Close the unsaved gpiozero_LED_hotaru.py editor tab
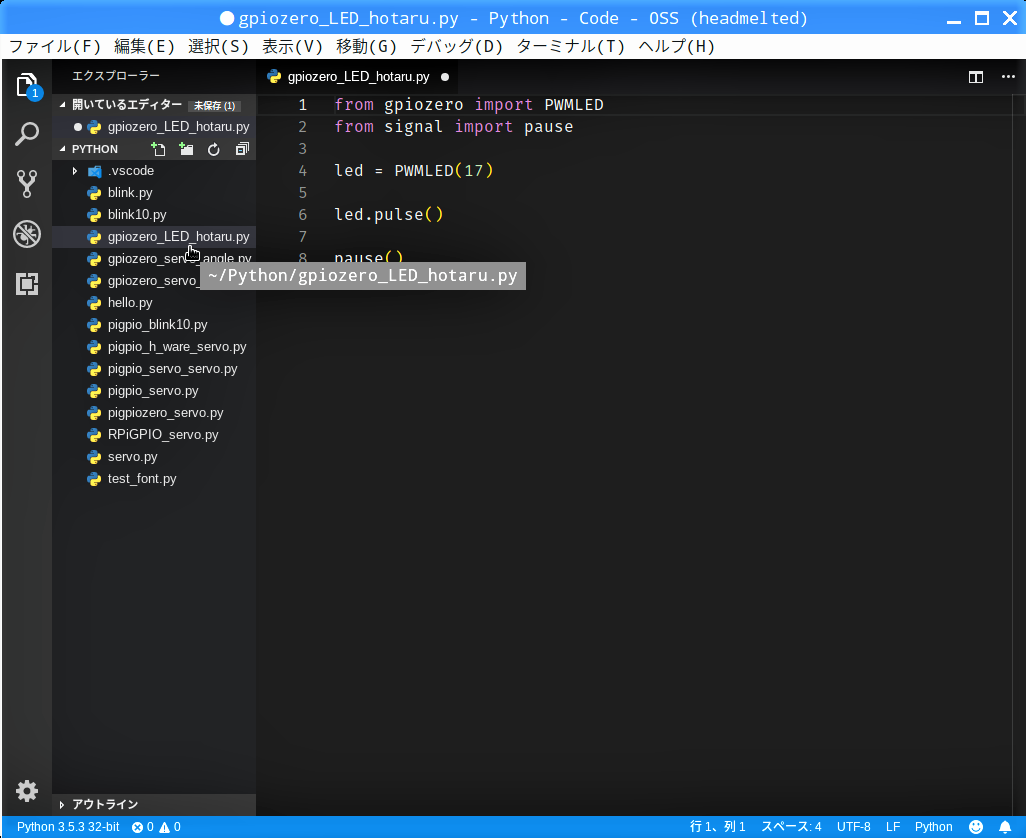The height and width of the screenshot is (838, 1026). pyautogui.click(x=445, y=77)
